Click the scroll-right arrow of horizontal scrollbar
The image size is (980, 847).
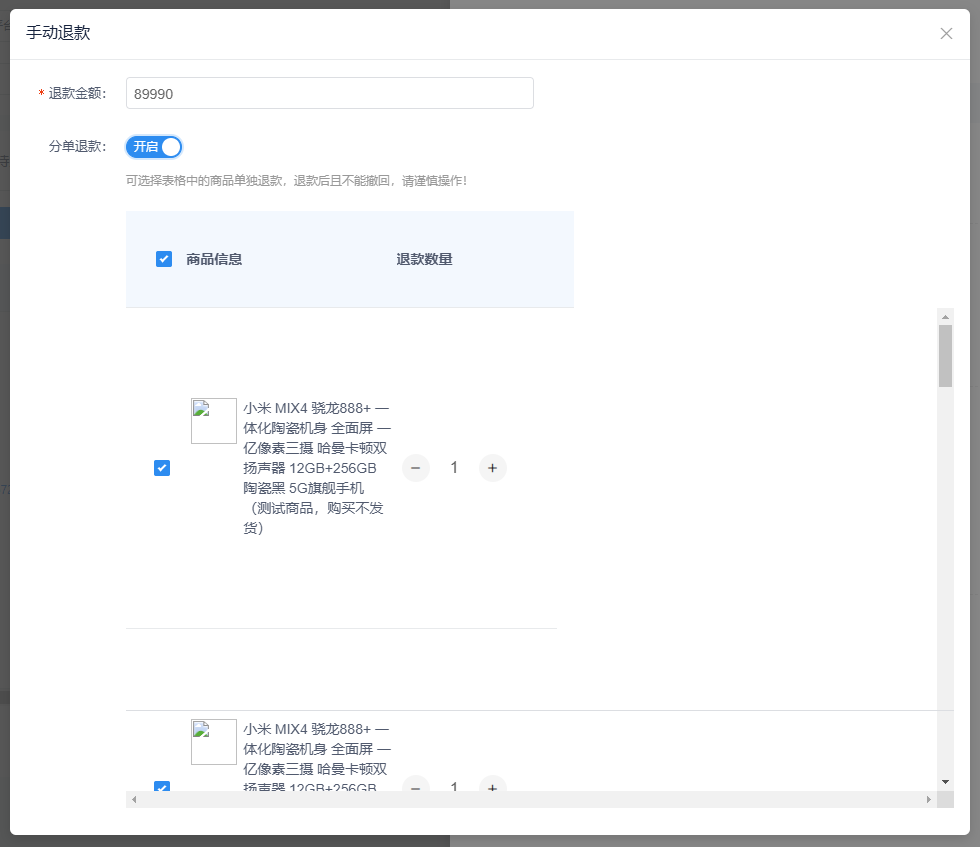(929, 799)
